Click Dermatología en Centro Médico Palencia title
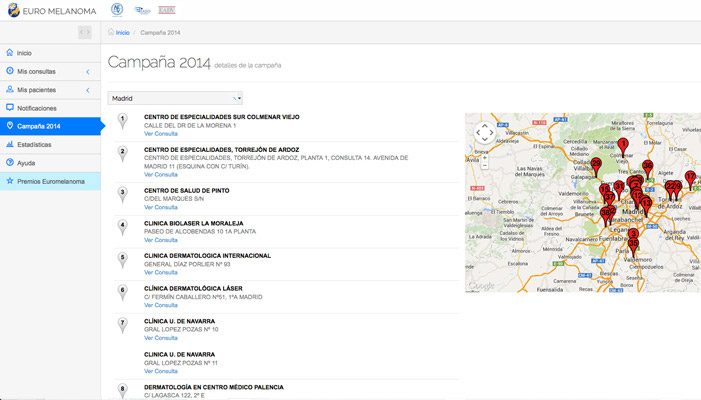The height and width of the screenshot is (400, 701). coord(214,387)
